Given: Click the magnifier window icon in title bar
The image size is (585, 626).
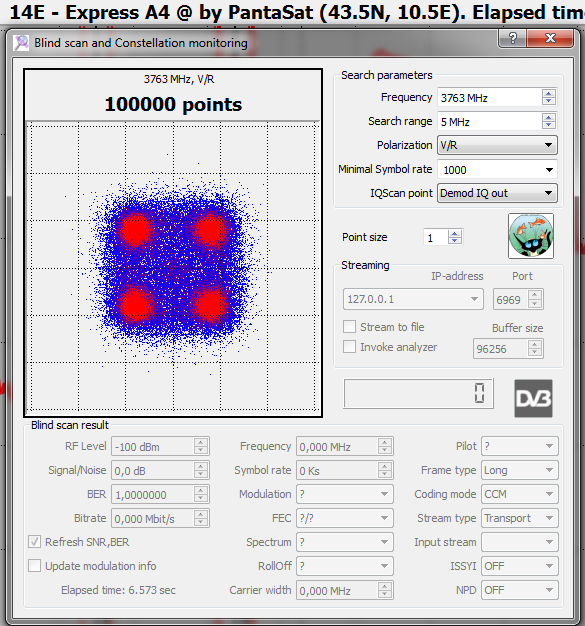Looking at the screenshot, I should (21, 43).
